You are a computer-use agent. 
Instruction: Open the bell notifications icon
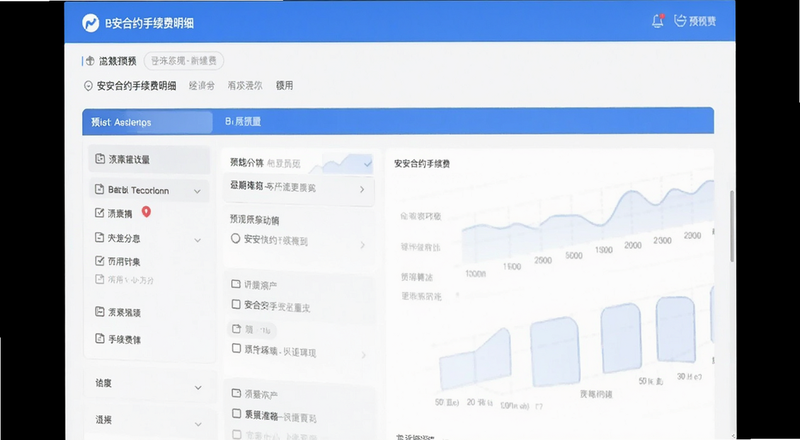click(658, 21)
